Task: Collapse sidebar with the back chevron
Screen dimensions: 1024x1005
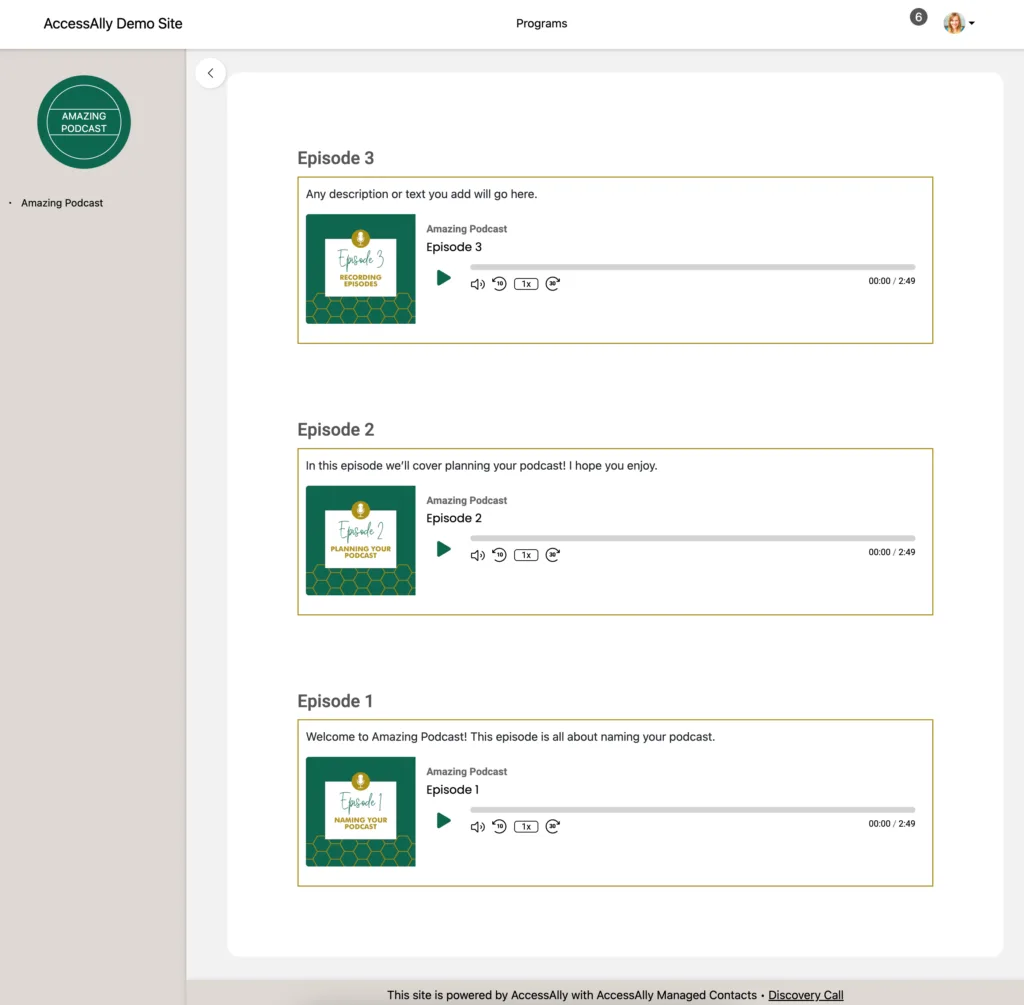Action: click(210, 73)
